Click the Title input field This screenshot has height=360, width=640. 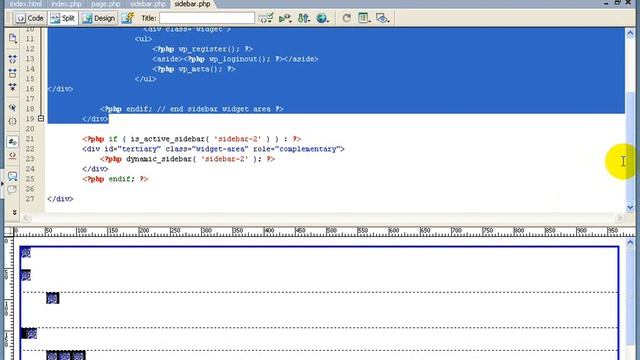[207, 18]
